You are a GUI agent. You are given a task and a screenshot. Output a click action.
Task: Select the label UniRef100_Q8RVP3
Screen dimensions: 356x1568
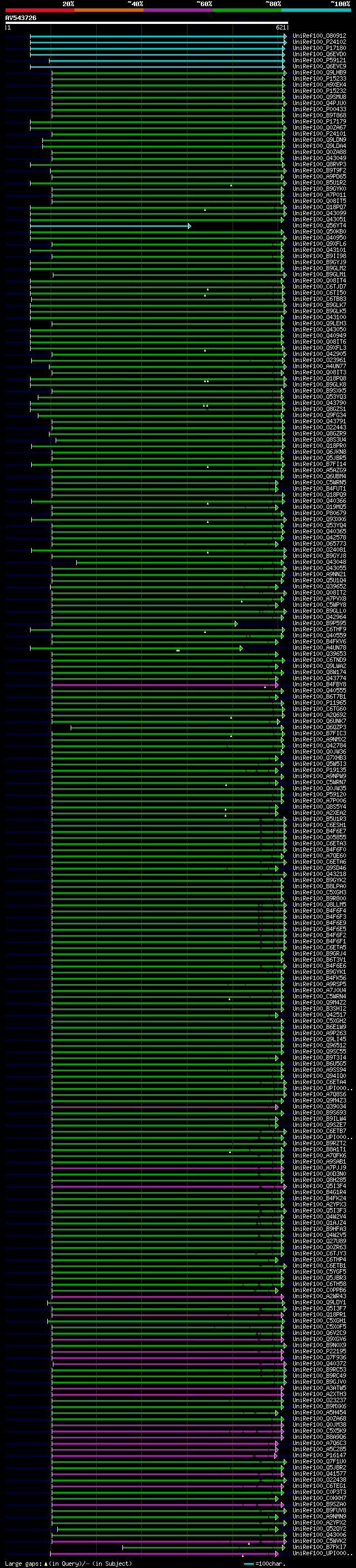point(319,164)
